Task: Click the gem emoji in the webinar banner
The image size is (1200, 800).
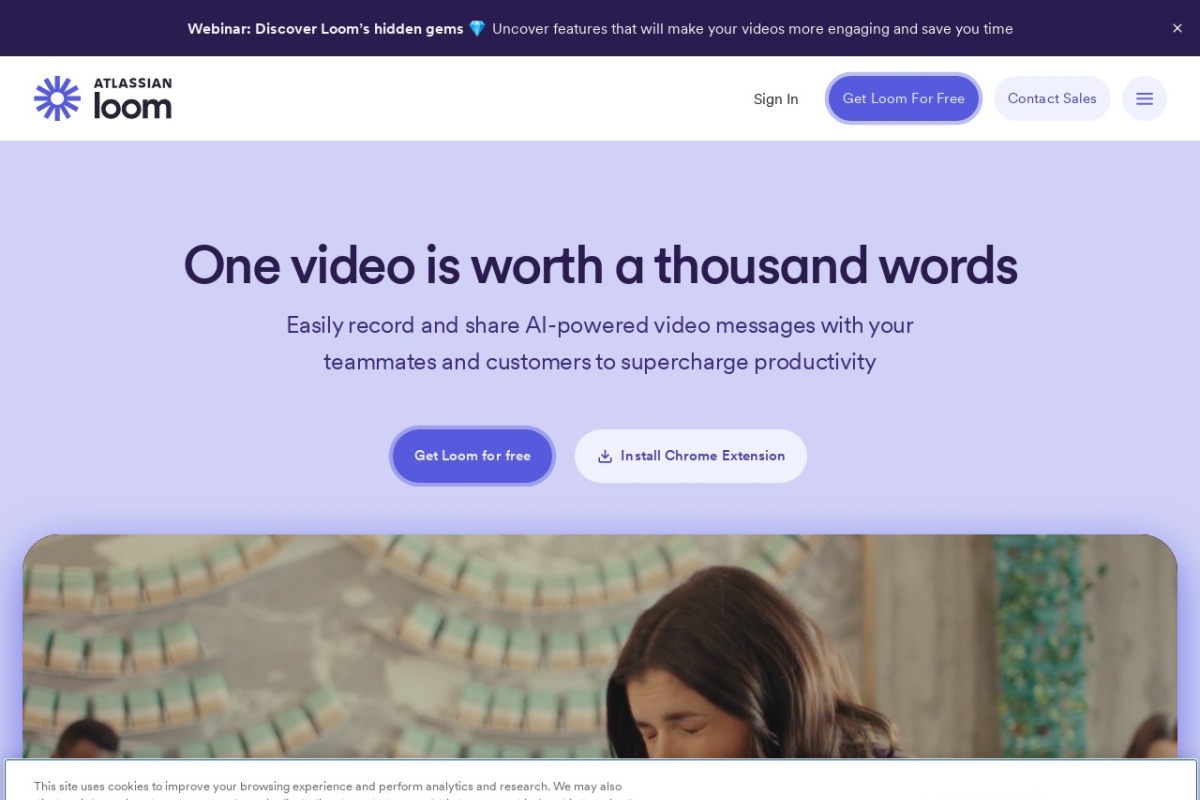Action: 477,29
